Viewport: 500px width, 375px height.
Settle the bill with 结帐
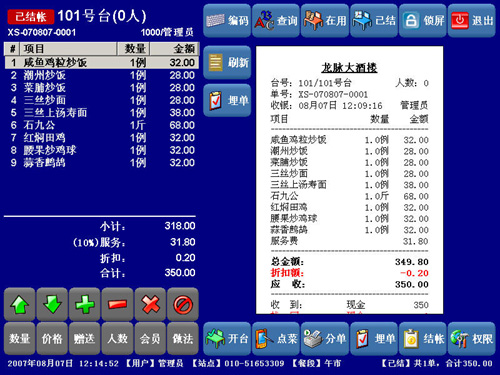[x=423, y=339]
